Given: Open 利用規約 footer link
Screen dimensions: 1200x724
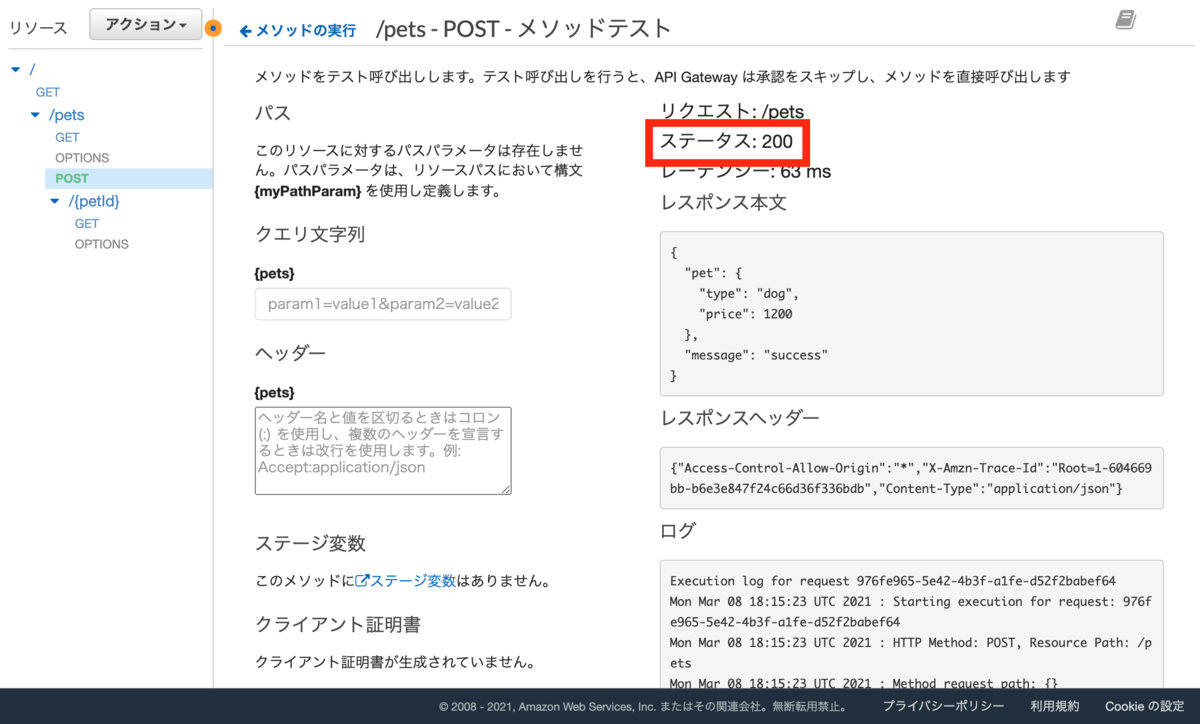Looking at the screenshot, I should click(x=1055, y=706).
